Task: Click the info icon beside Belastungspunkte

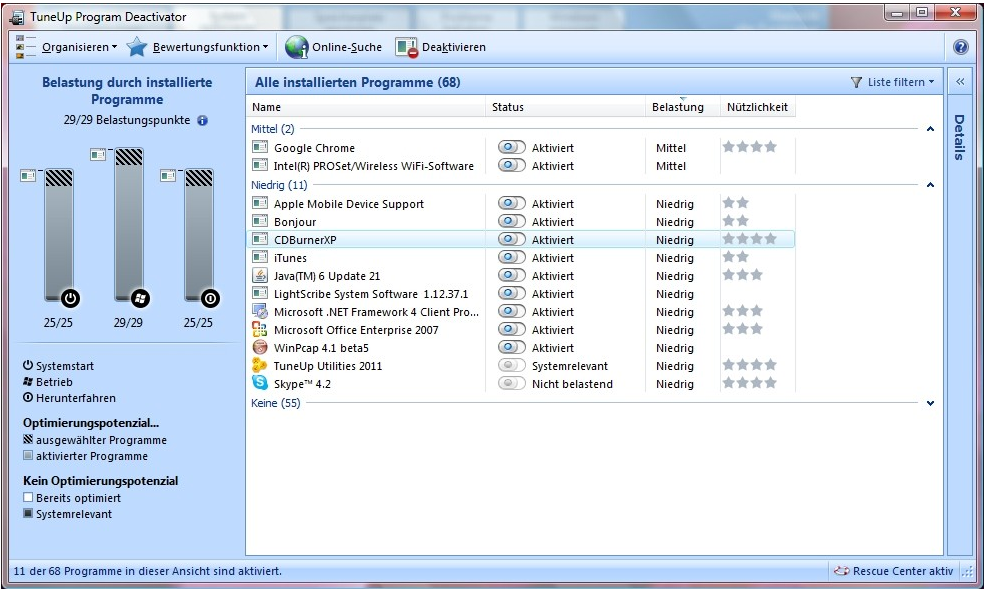Action: 203,120
